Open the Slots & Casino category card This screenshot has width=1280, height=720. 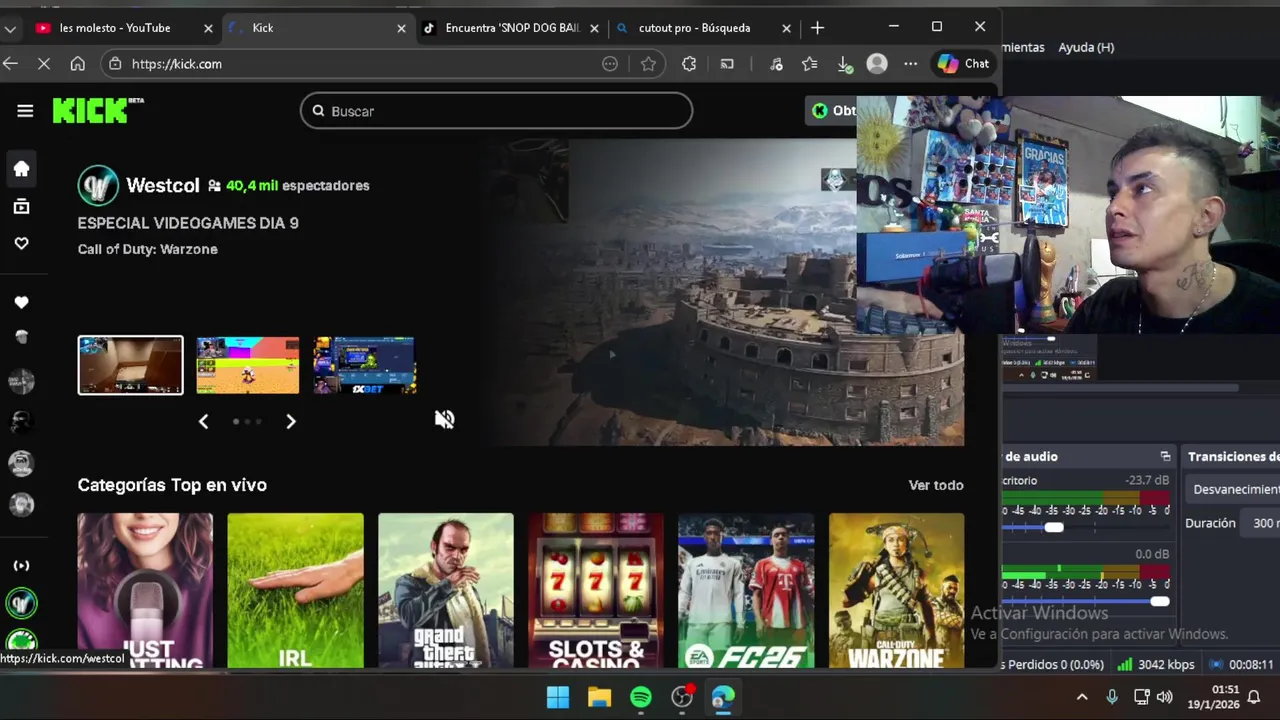click(596, 590)
